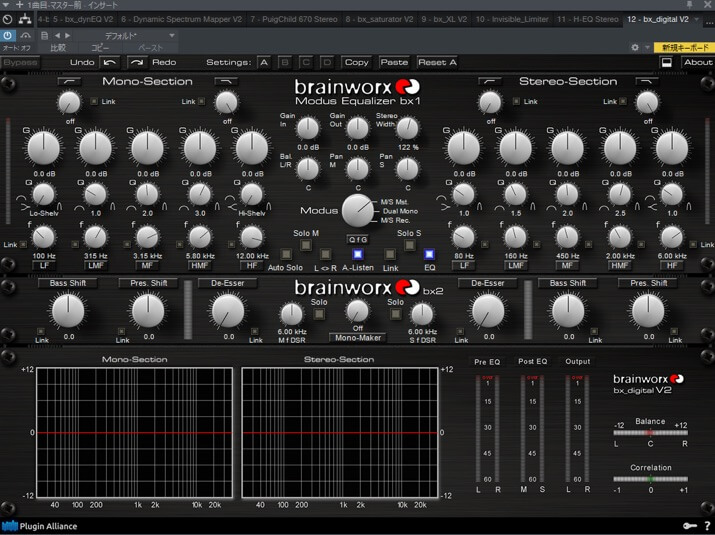The width and height of the screenshot is (715, 535).
Task: Enable the Solo S button
Action: pos(409,245)
